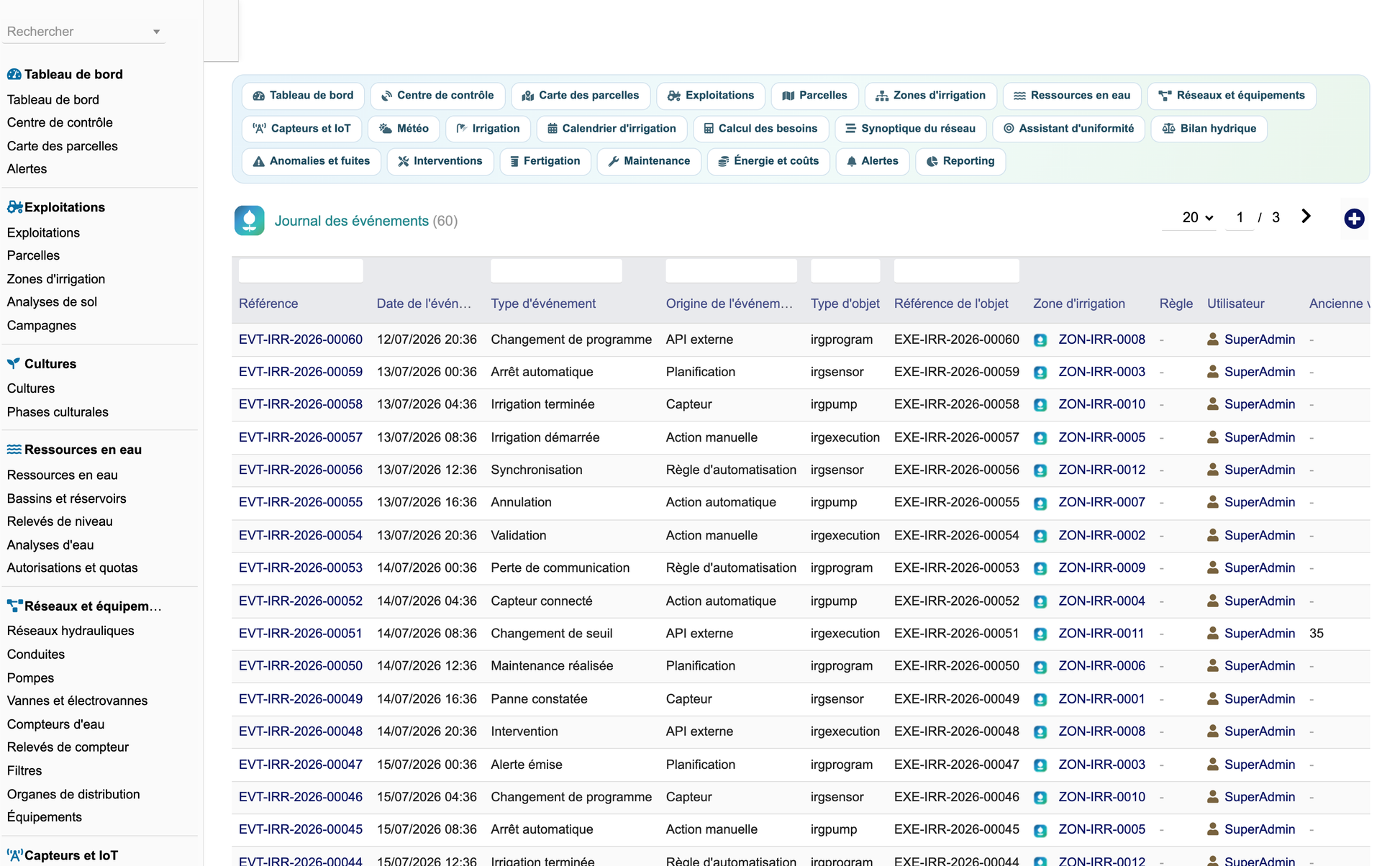Open sidebar Vannes et électrovannes
This screenshot has width=1400, height=866.
coord(77,701)
